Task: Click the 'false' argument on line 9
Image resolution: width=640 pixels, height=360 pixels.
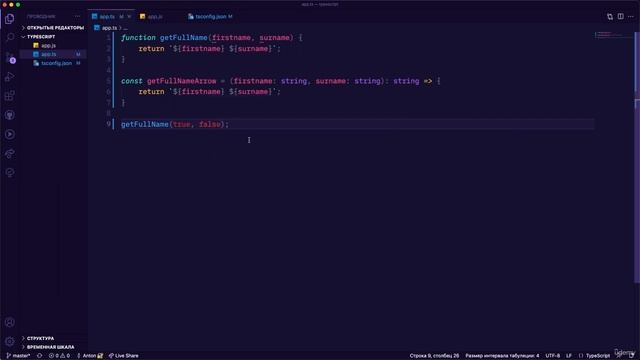Action: click(210, 124)
